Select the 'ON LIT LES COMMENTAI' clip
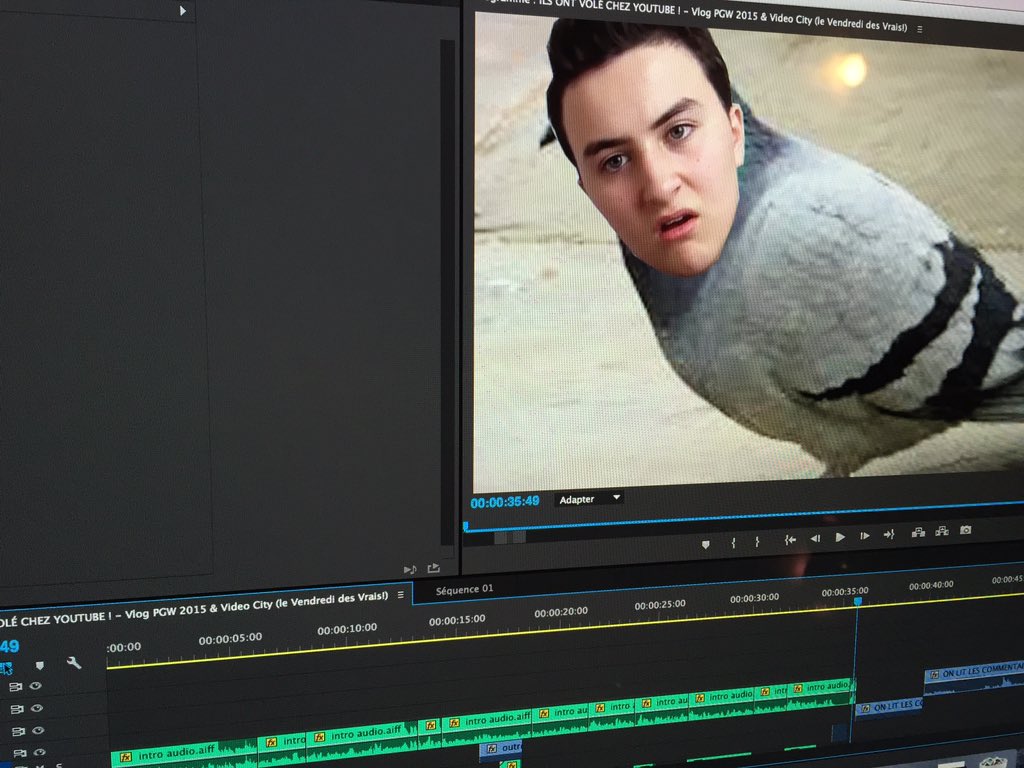Viewport: 1024px width, 768px height. (x=974, y=679)
